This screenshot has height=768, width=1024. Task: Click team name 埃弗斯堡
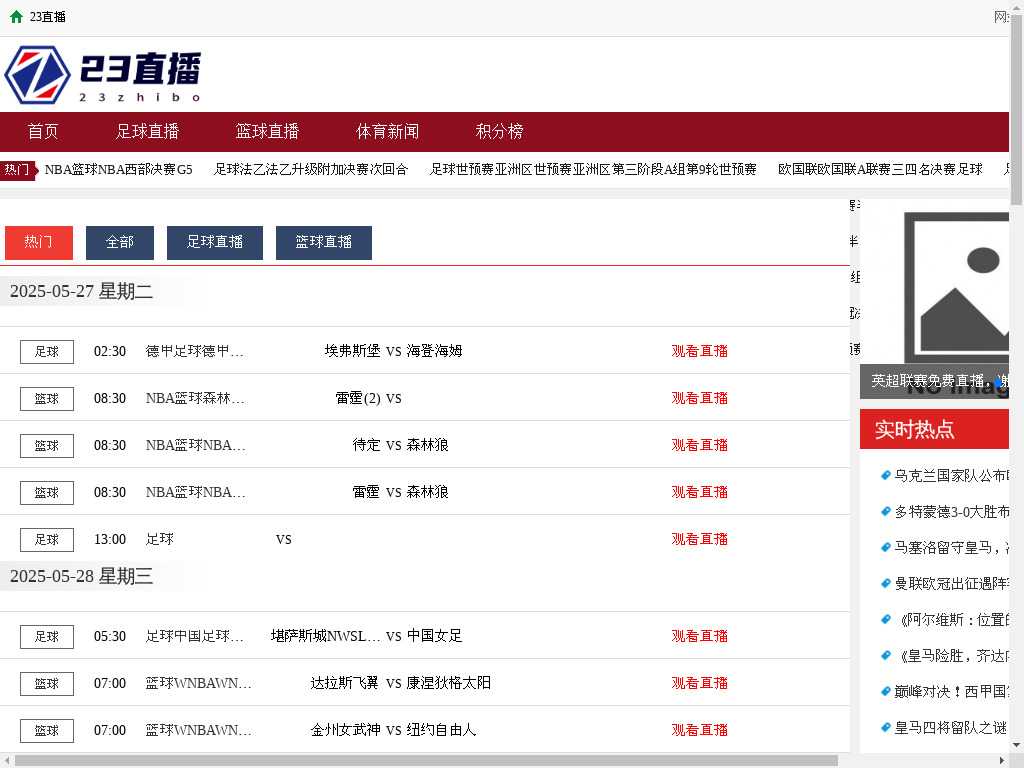click(353, 351)
